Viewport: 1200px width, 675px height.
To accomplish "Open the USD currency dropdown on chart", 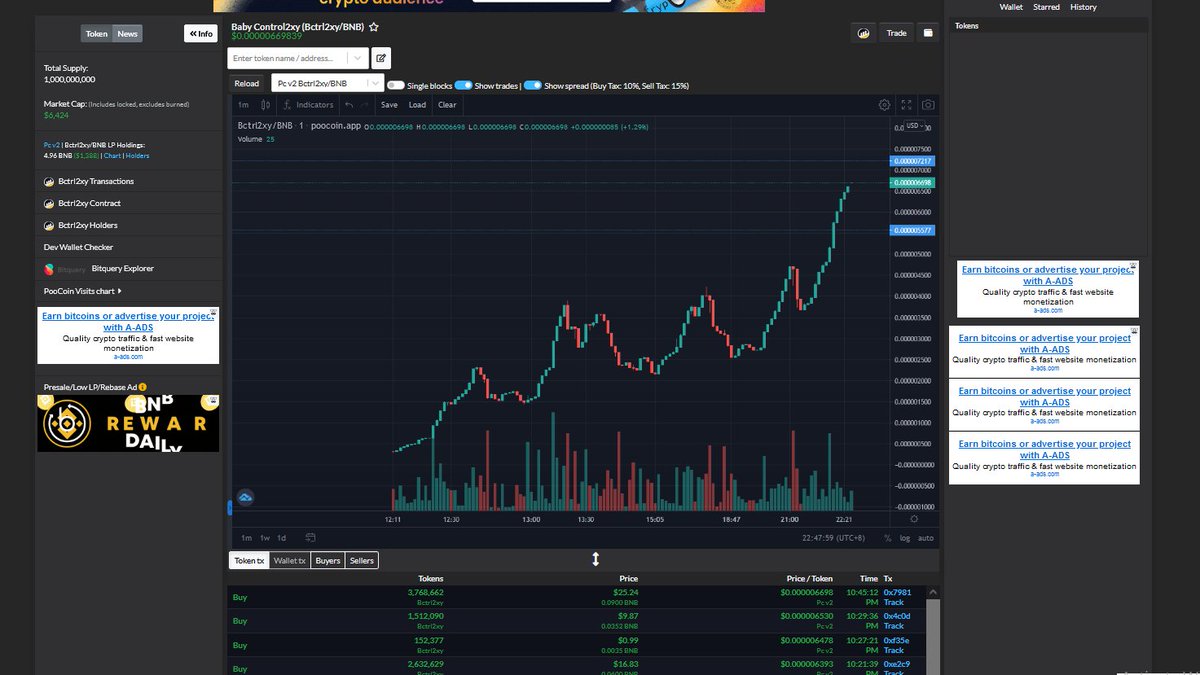I will pyautogui.click(x=914, y=126).
